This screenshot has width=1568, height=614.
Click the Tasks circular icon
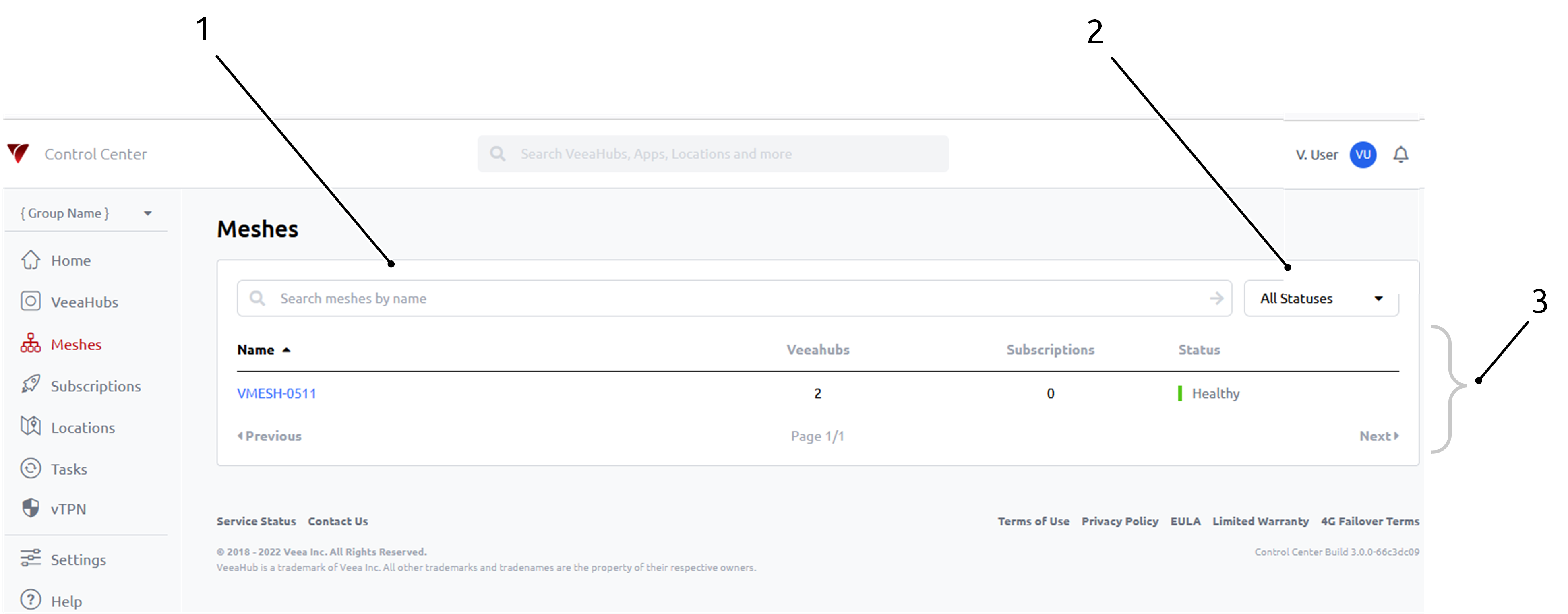point(31,468)
